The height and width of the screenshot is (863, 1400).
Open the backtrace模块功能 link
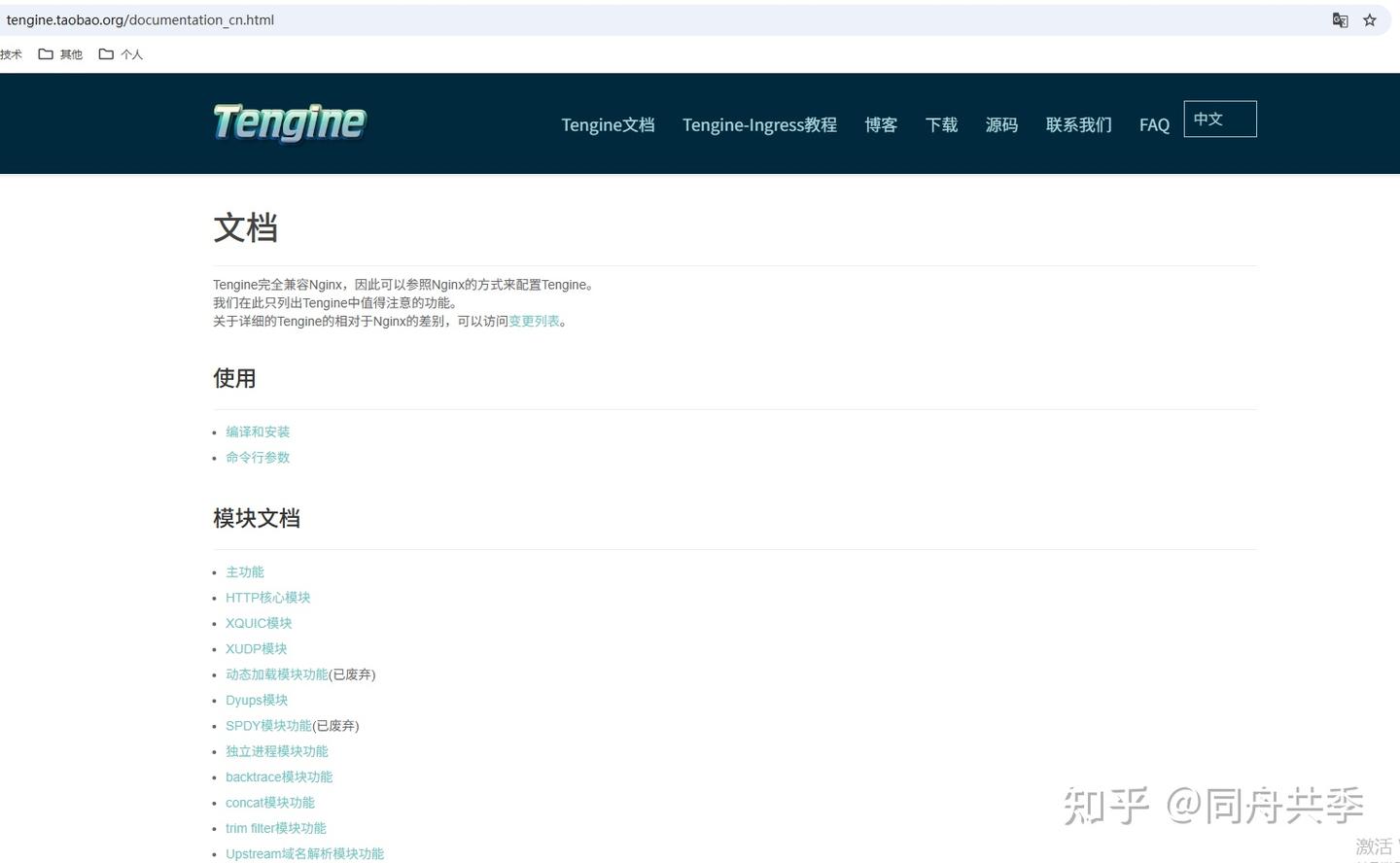point(279,777)
